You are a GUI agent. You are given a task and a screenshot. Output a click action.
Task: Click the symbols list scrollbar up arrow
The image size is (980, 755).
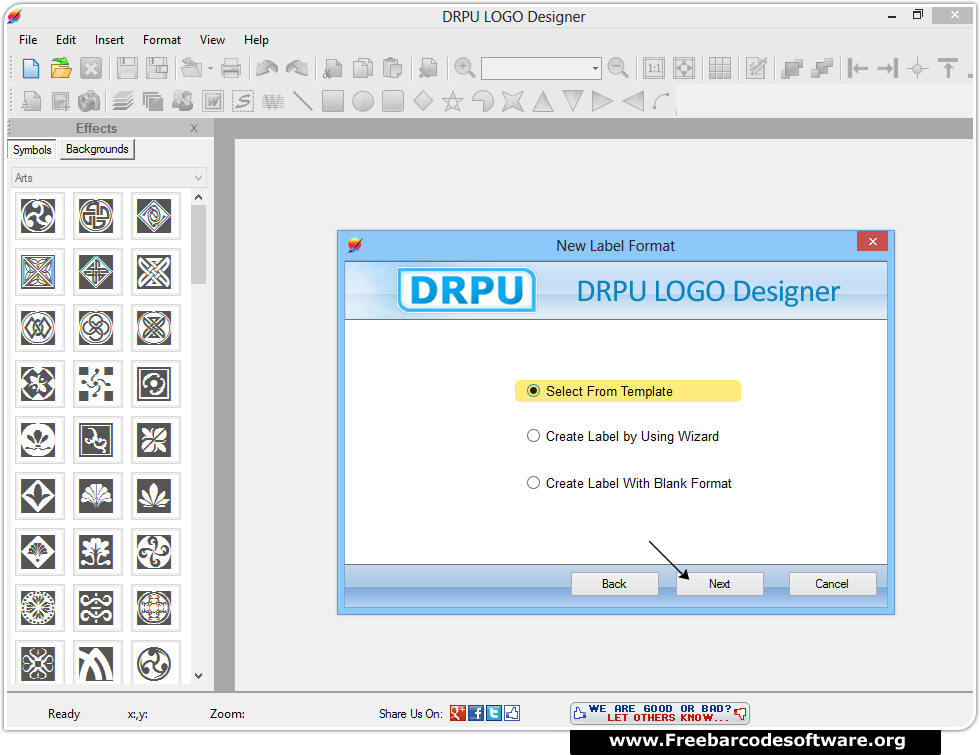(199, 198)
